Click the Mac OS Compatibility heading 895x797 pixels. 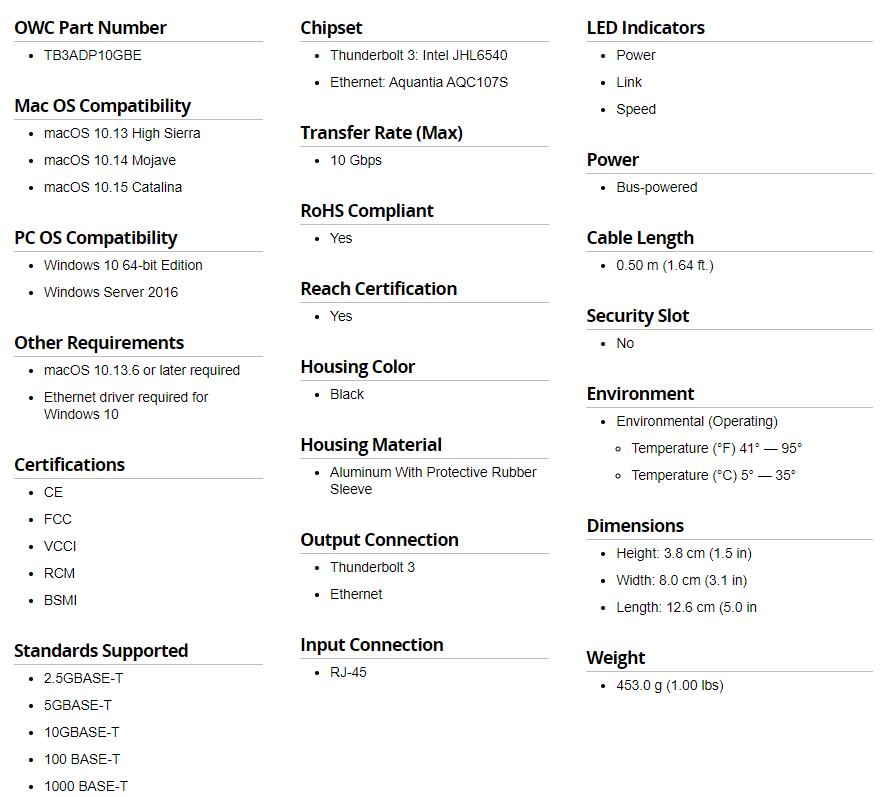tap(102, 106)
